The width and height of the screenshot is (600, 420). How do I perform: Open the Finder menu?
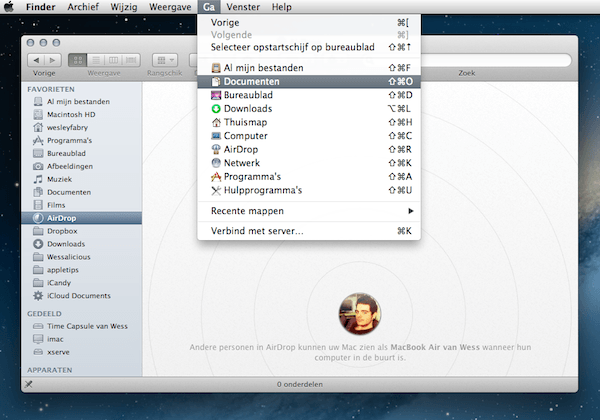41,7
